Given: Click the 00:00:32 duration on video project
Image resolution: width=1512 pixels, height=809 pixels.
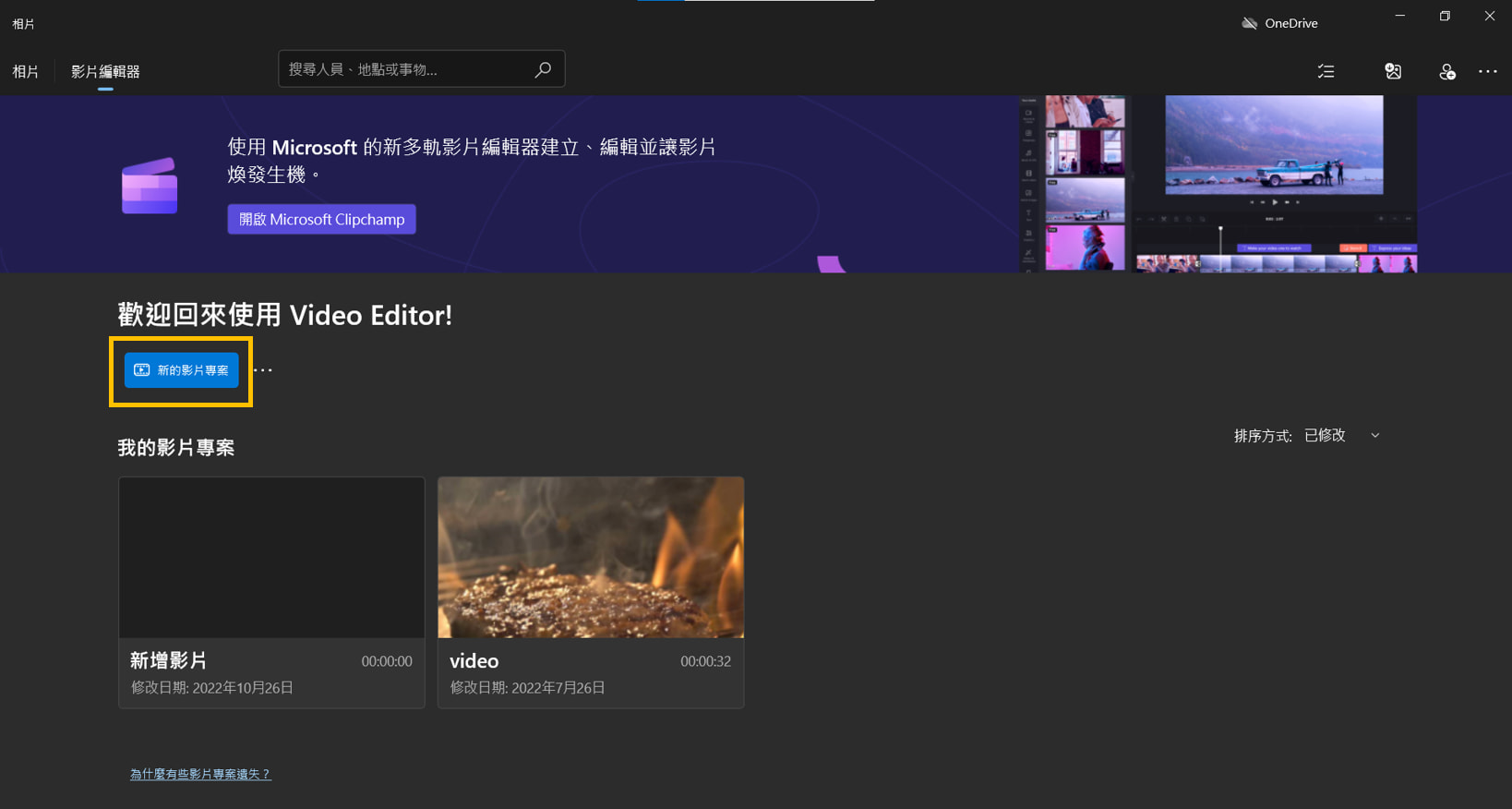Looking at the screenshot, I should [x=705, y=661].
